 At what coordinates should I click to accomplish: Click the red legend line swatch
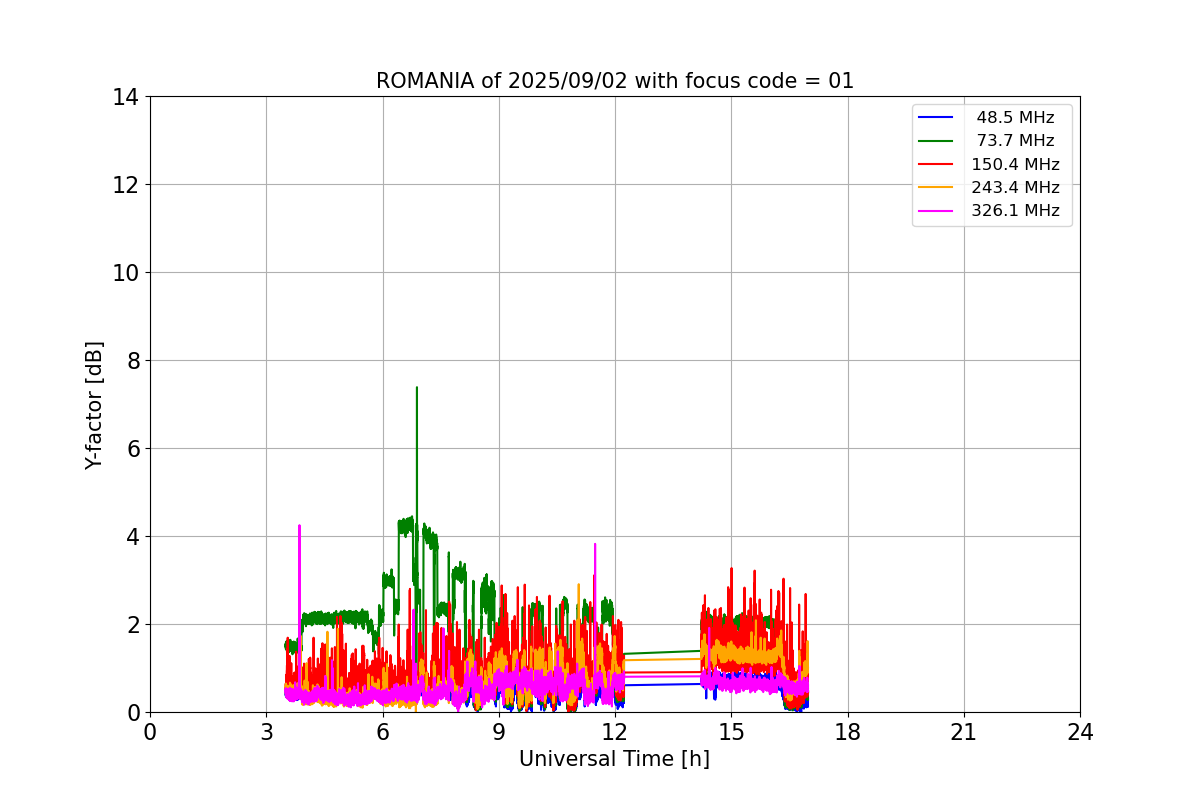pos(936,164)
